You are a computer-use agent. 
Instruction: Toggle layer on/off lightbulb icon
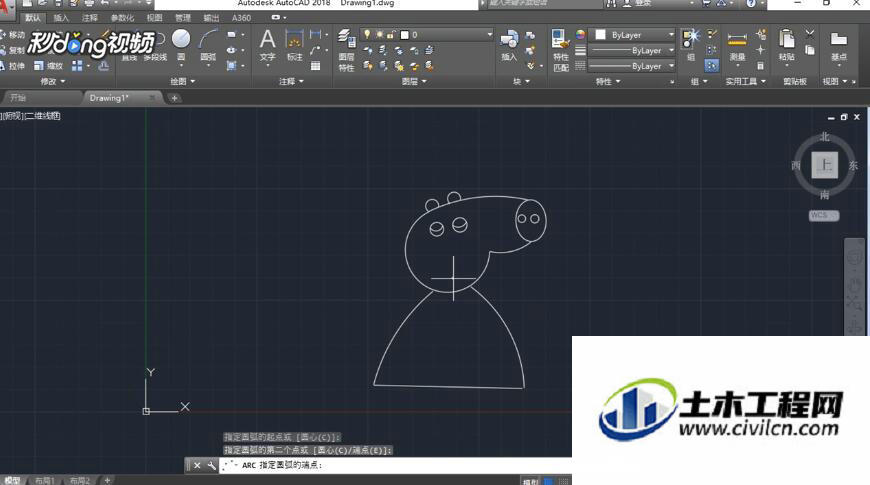pos(367,34)
